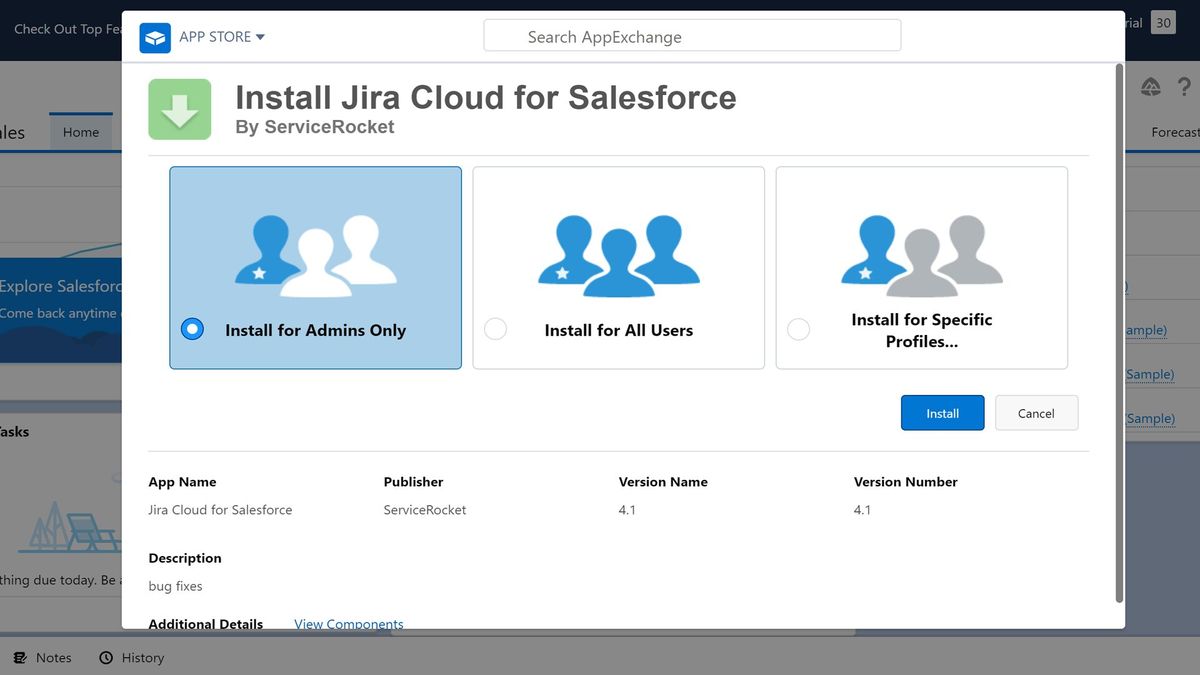Click the user group graphic on Specific Profiles card
The width and height of the screenshot is (1200, 675).
pos(921,250)
